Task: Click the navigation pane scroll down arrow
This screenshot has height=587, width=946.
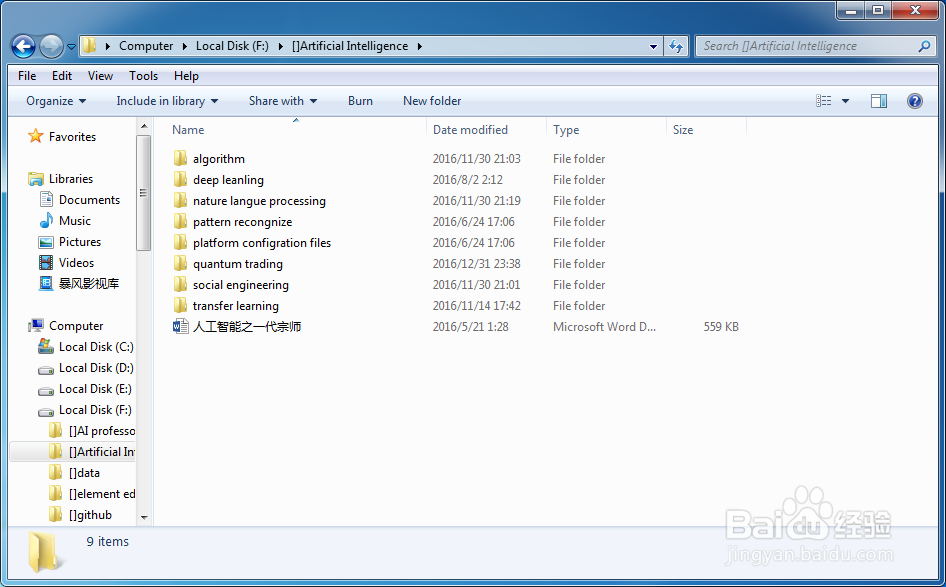Action: (x=144, y=518)
